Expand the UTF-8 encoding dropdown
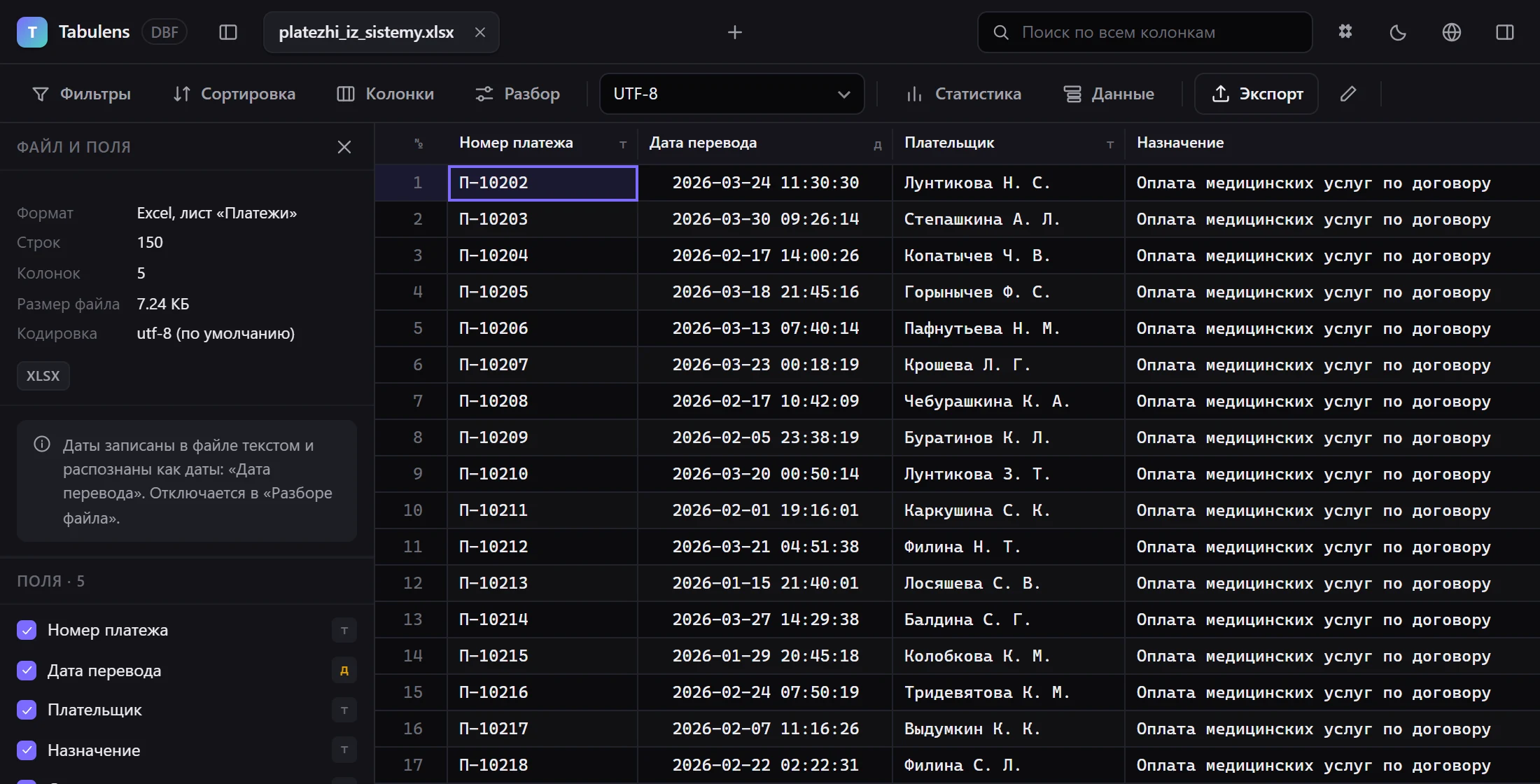 pyautogui.click(x=731, y=94)
